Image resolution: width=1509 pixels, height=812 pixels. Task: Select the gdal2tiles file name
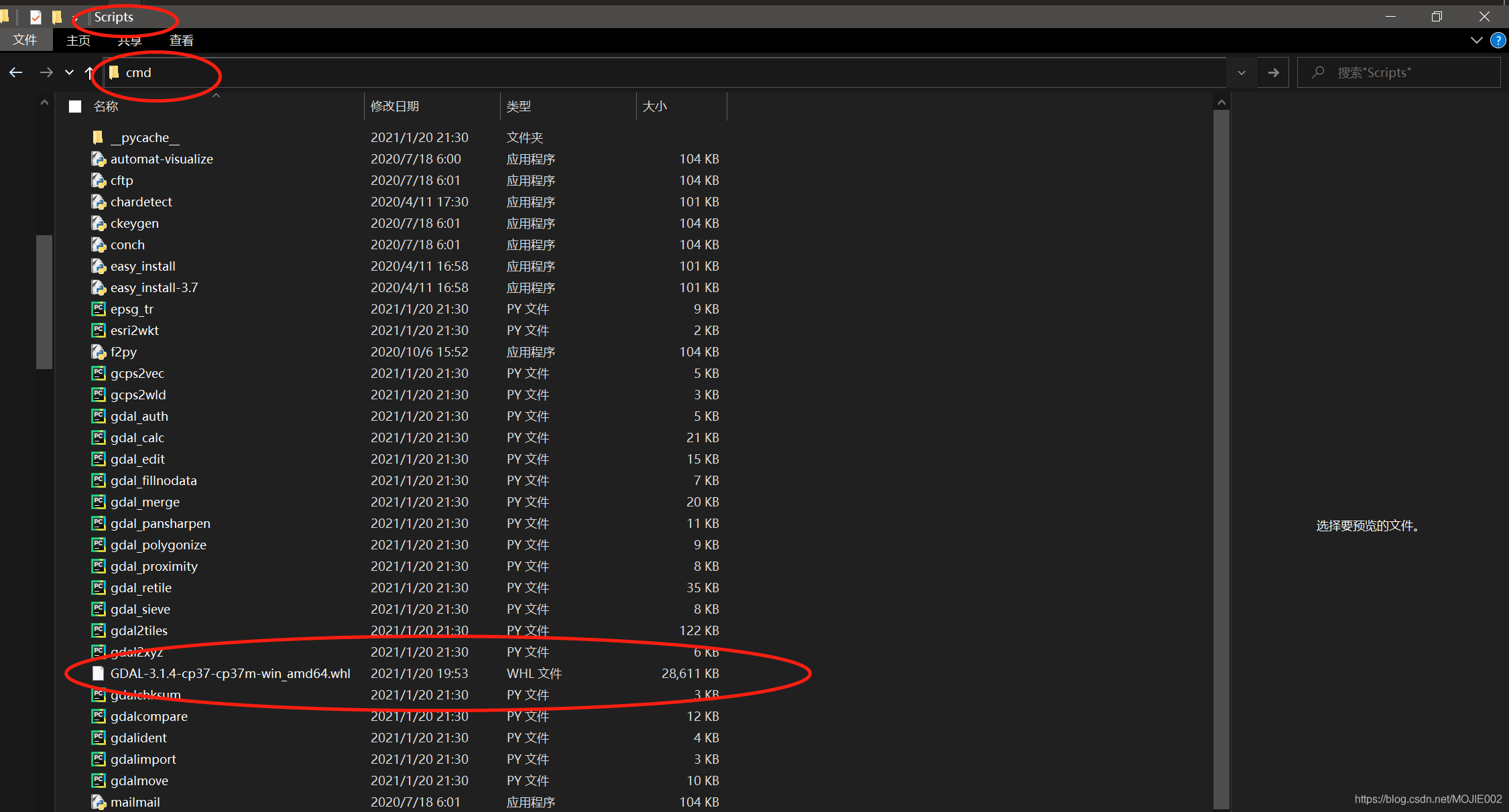click(x=139, y=630)
